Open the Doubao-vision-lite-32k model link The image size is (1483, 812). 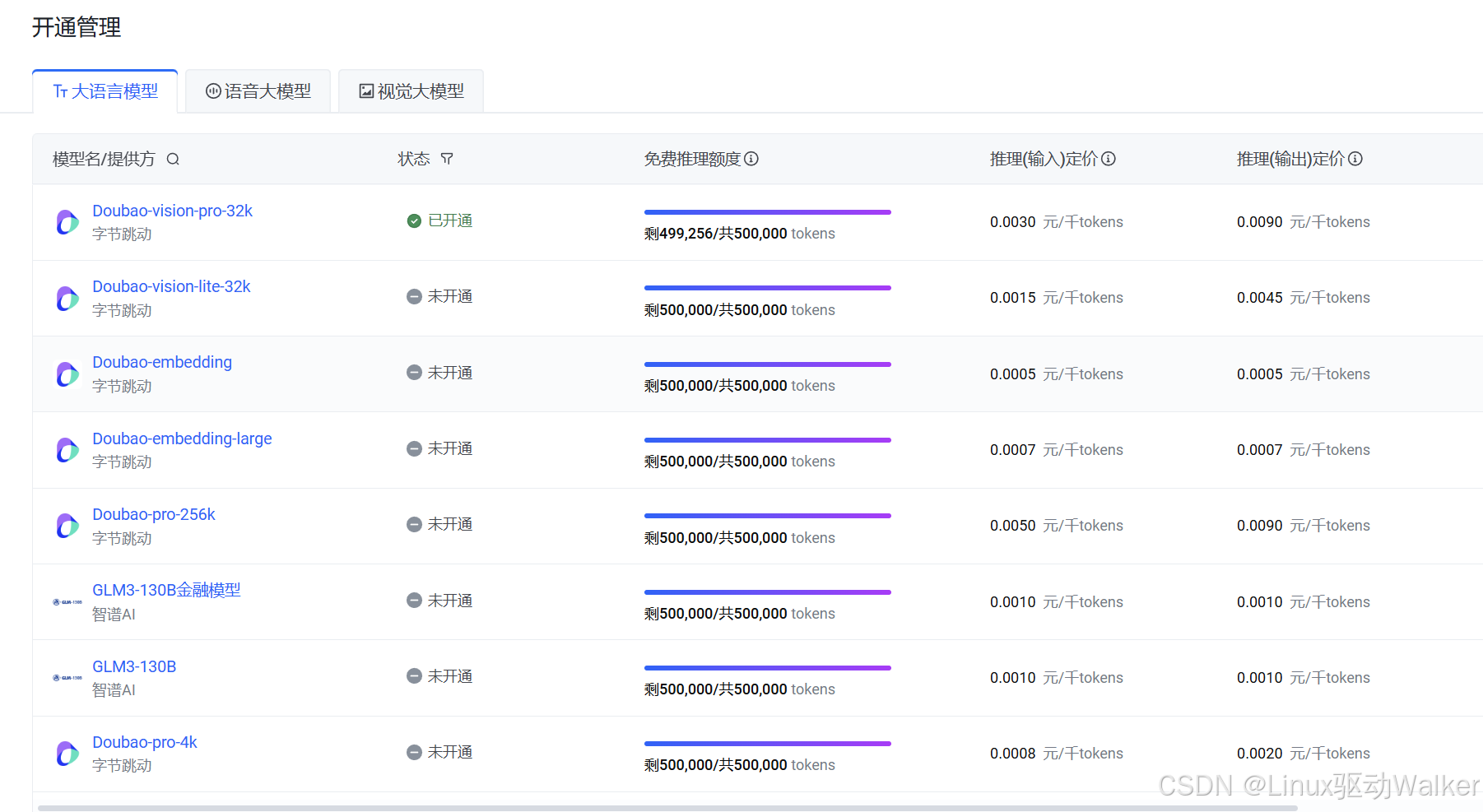coord(171,286)
